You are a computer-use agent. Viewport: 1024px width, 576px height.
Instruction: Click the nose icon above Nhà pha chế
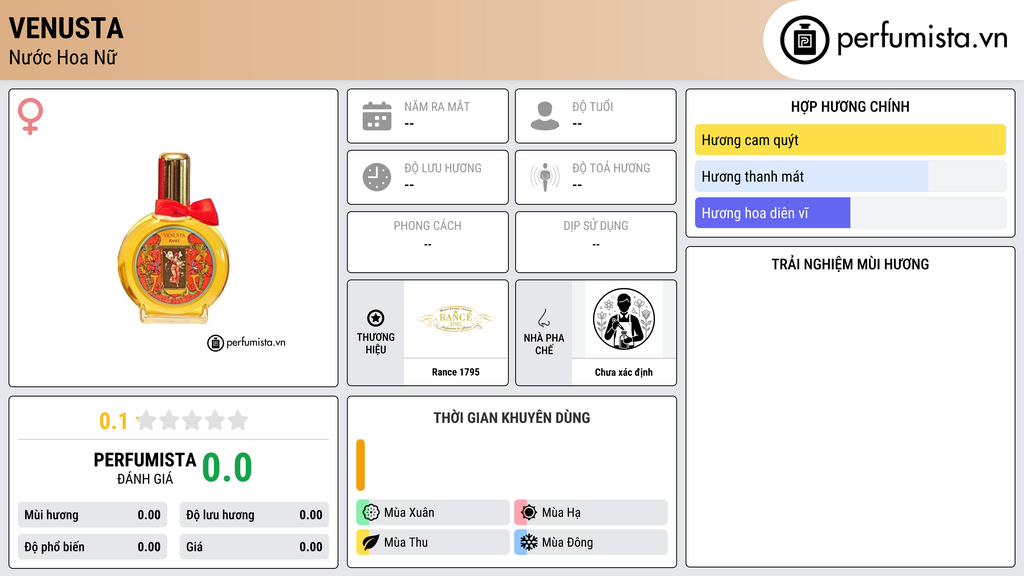click(x=543, y=318)
